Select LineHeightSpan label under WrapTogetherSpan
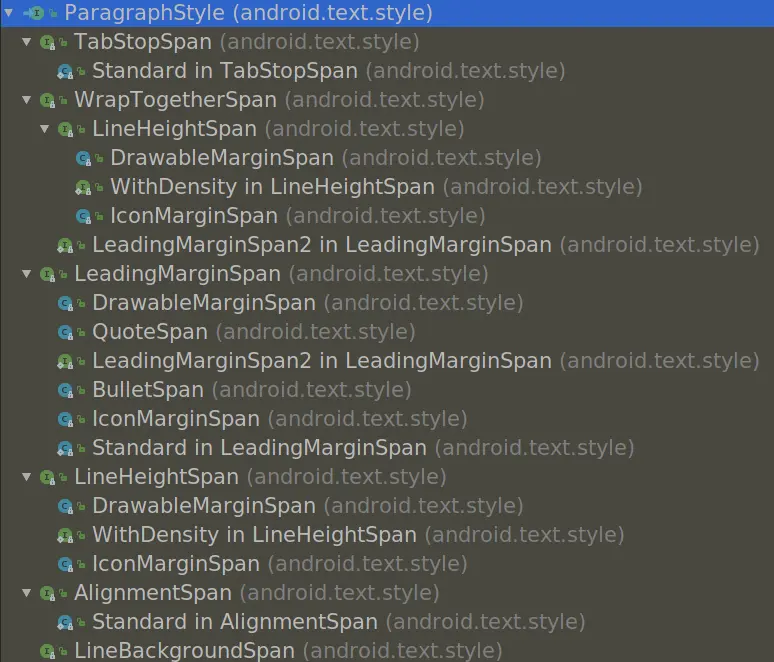This screenshot has height=662, width=774. 175,129
